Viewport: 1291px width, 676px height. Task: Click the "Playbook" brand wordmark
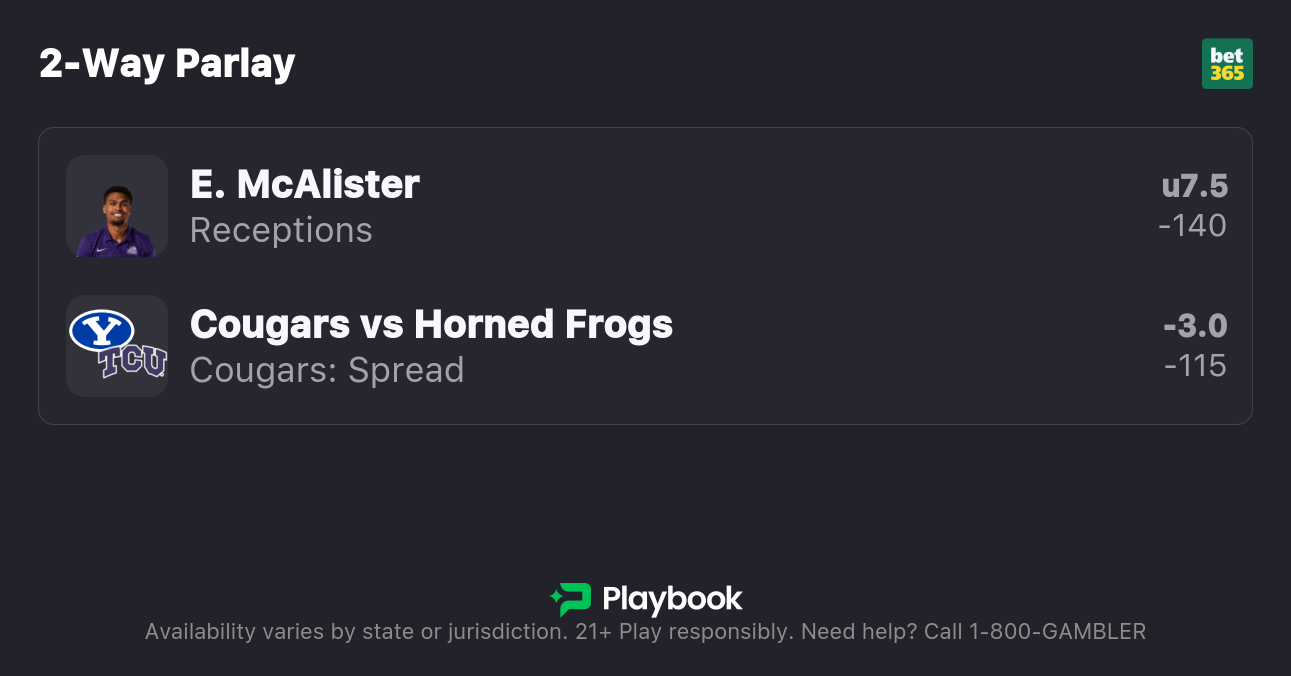[672, 599]
